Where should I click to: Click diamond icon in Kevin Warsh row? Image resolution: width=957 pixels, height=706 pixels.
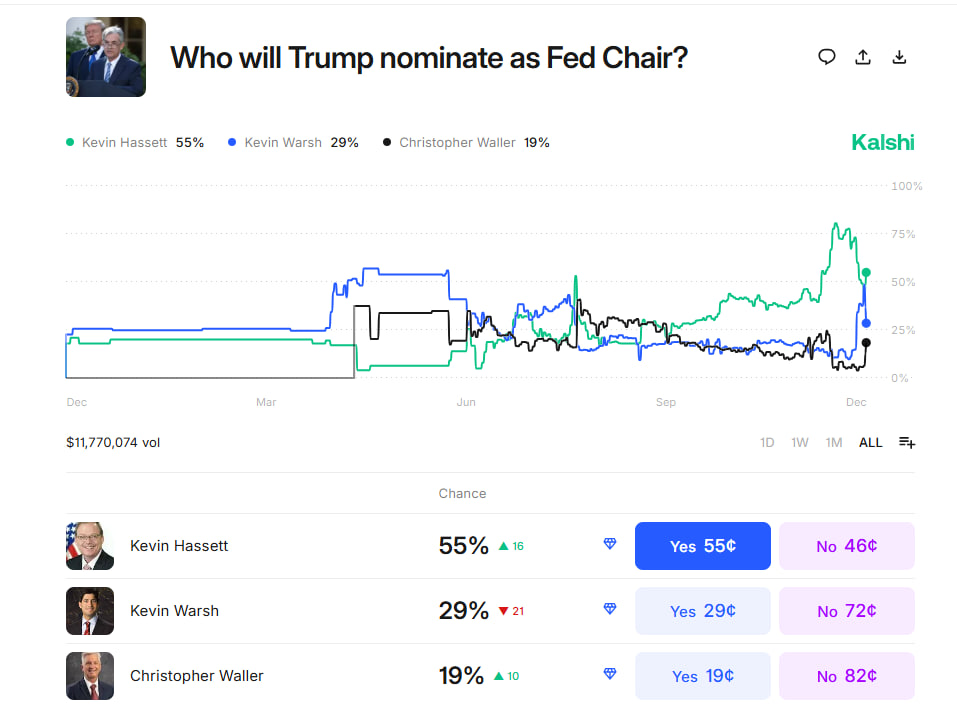tap(610, 609)
